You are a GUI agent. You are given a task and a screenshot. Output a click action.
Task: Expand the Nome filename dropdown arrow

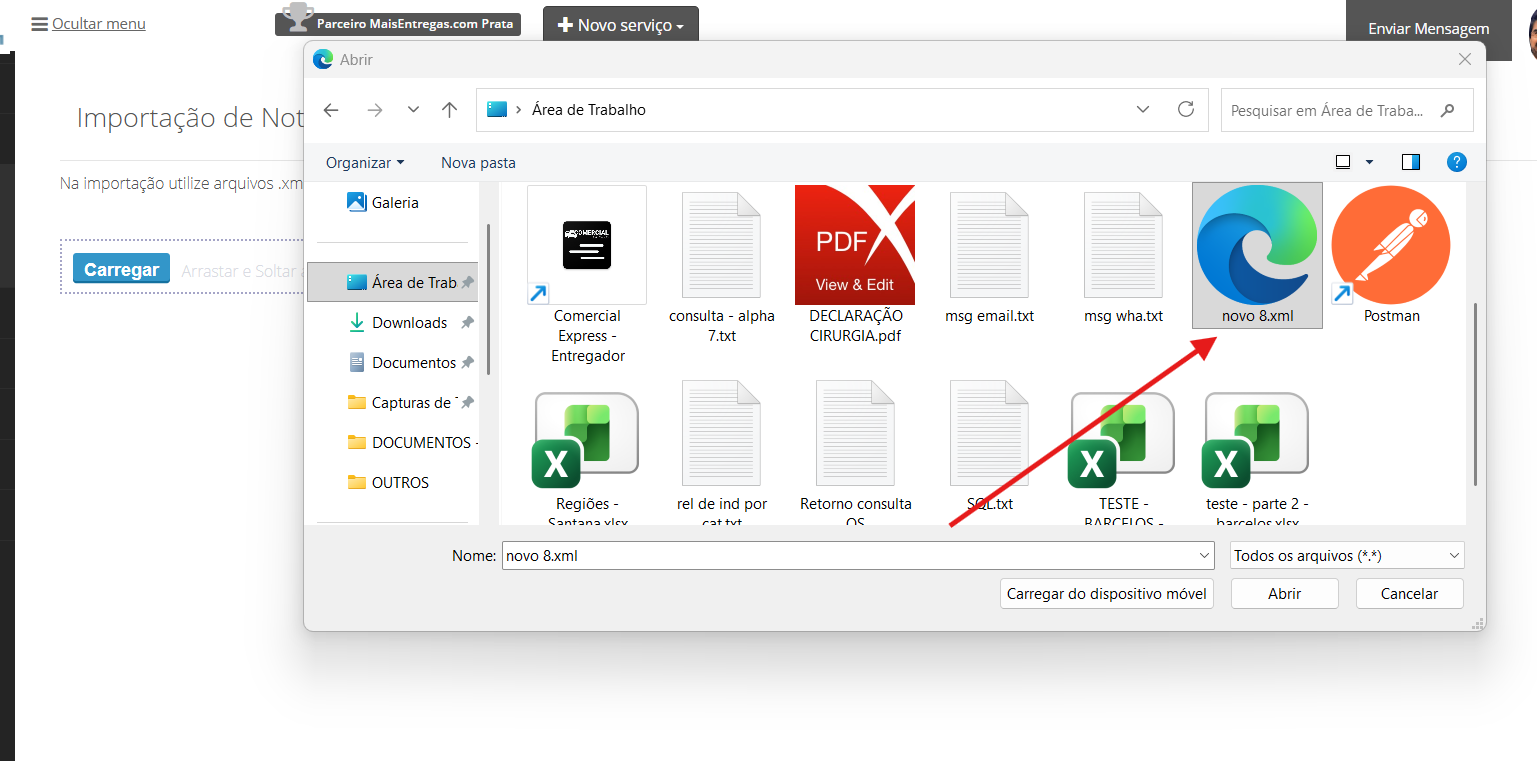pos(1204,556)
